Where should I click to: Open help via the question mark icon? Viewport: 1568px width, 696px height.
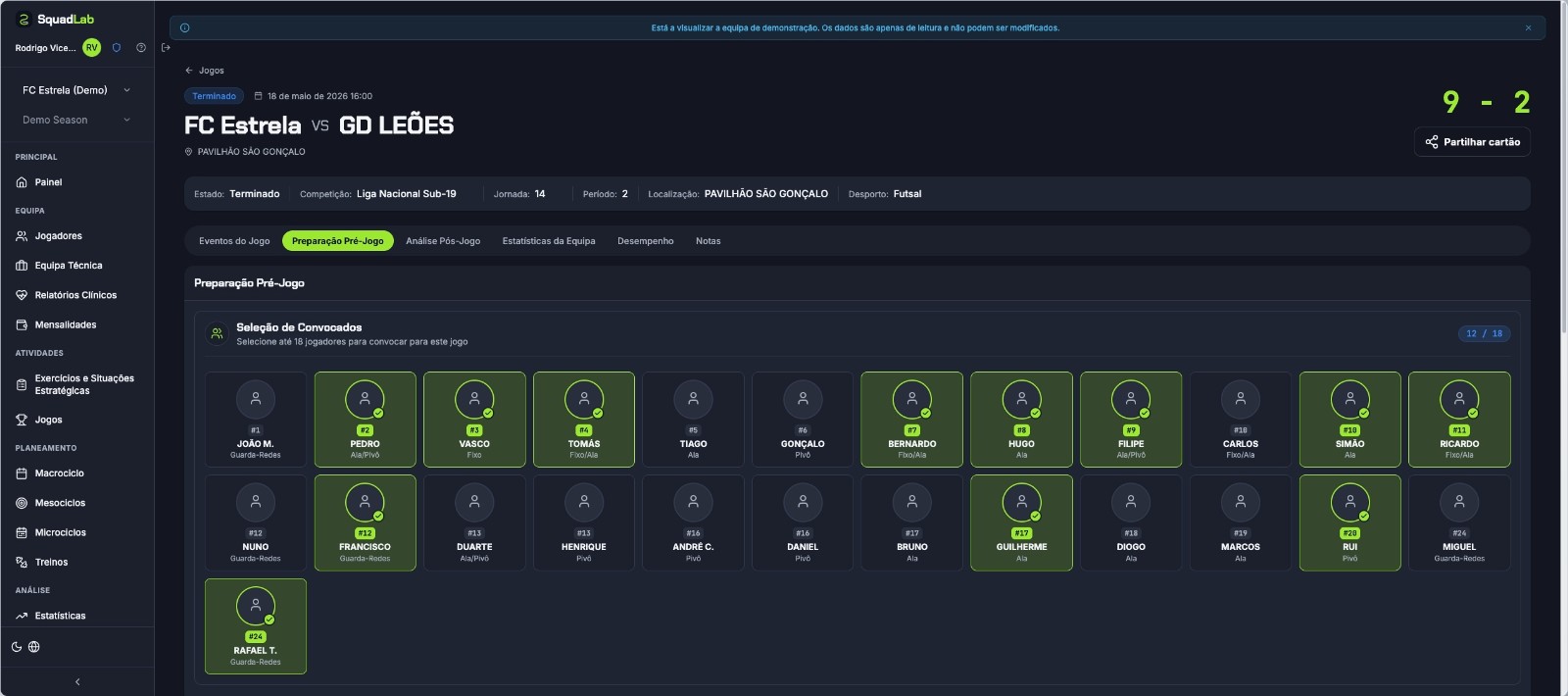[x=141, y=47]
